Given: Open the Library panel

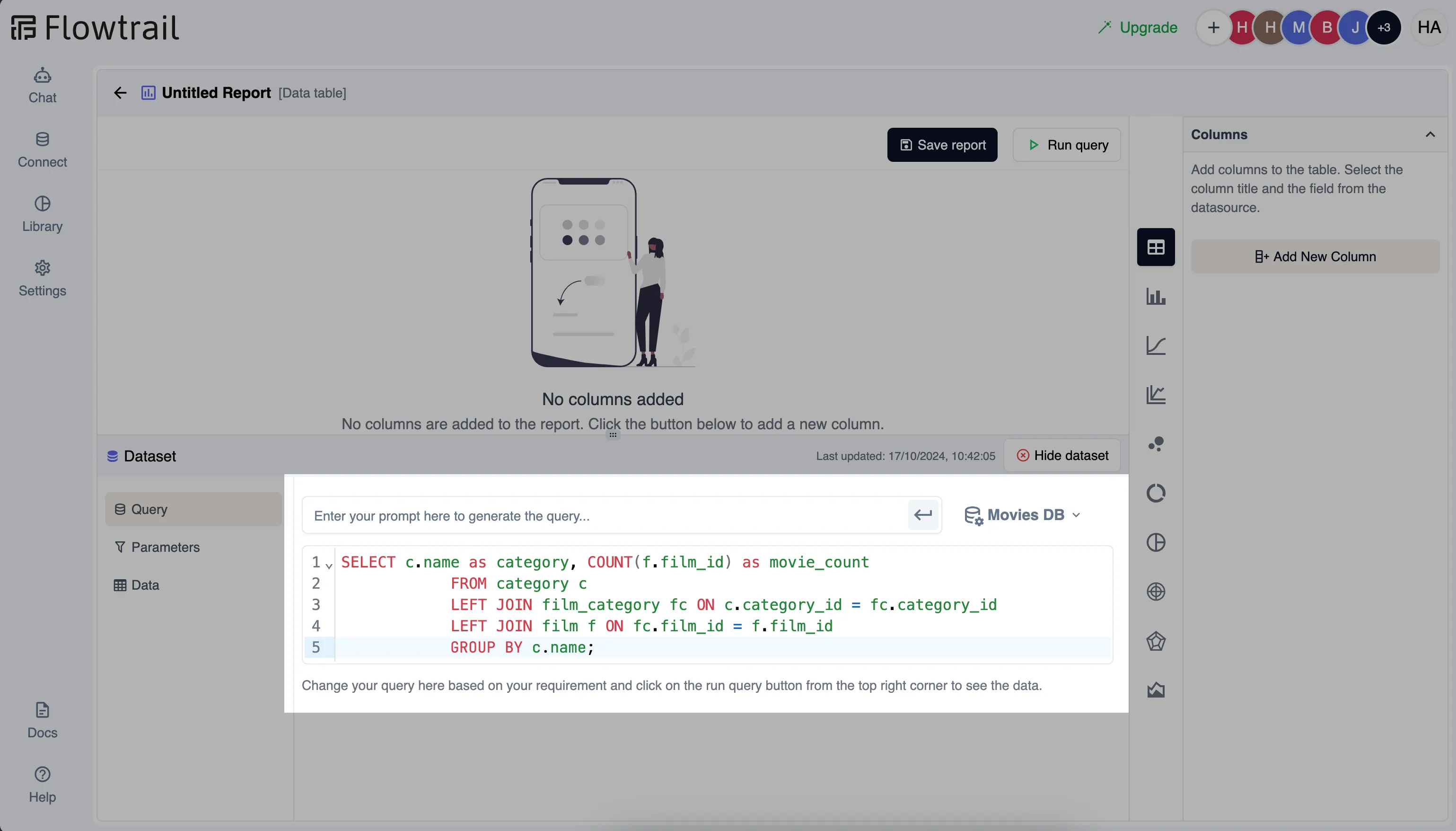Looking at the screenshot, I should [42, 213].
